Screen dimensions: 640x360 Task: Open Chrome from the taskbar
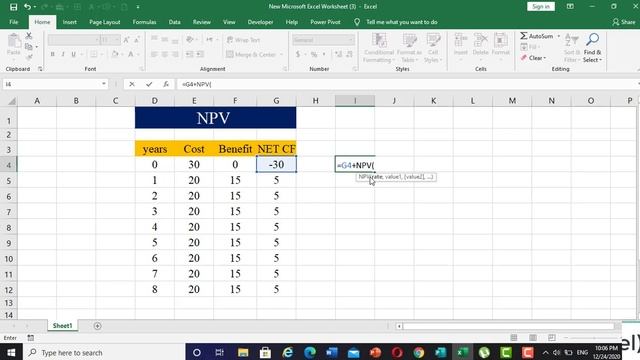click(x=418, y=352)
